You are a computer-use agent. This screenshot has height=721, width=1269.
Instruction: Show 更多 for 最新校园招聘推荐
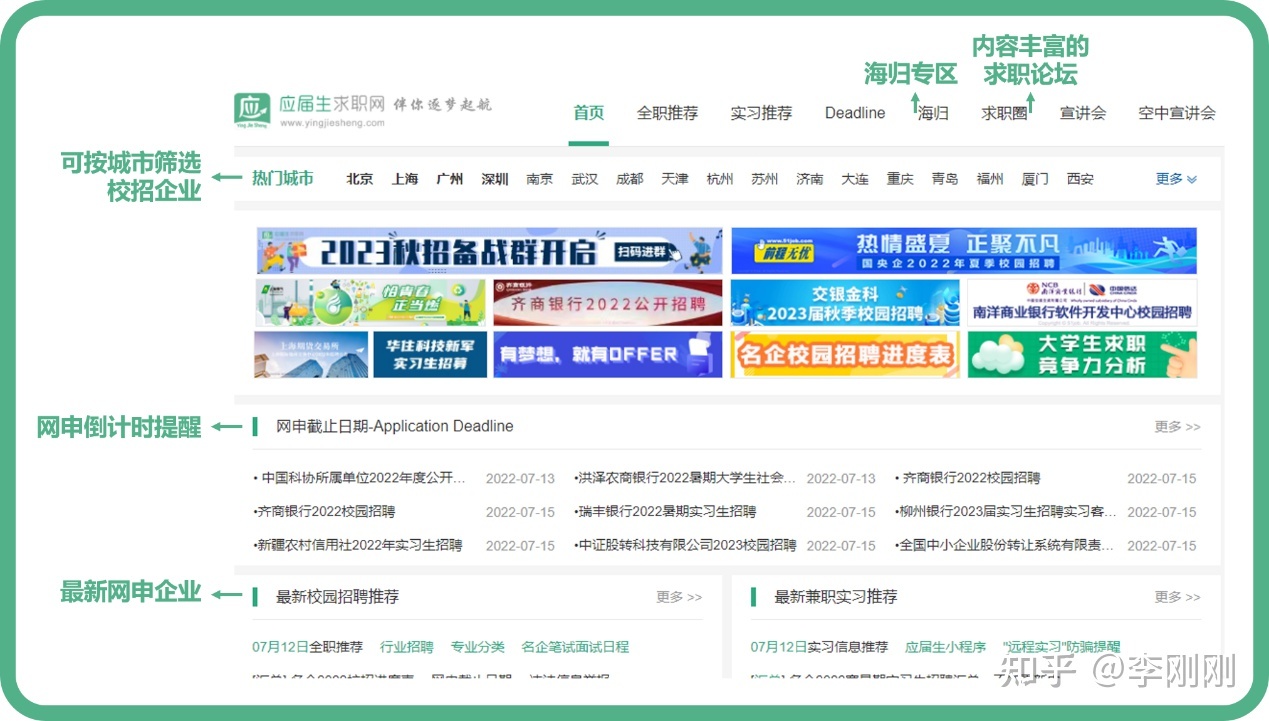tap(679, 597)
